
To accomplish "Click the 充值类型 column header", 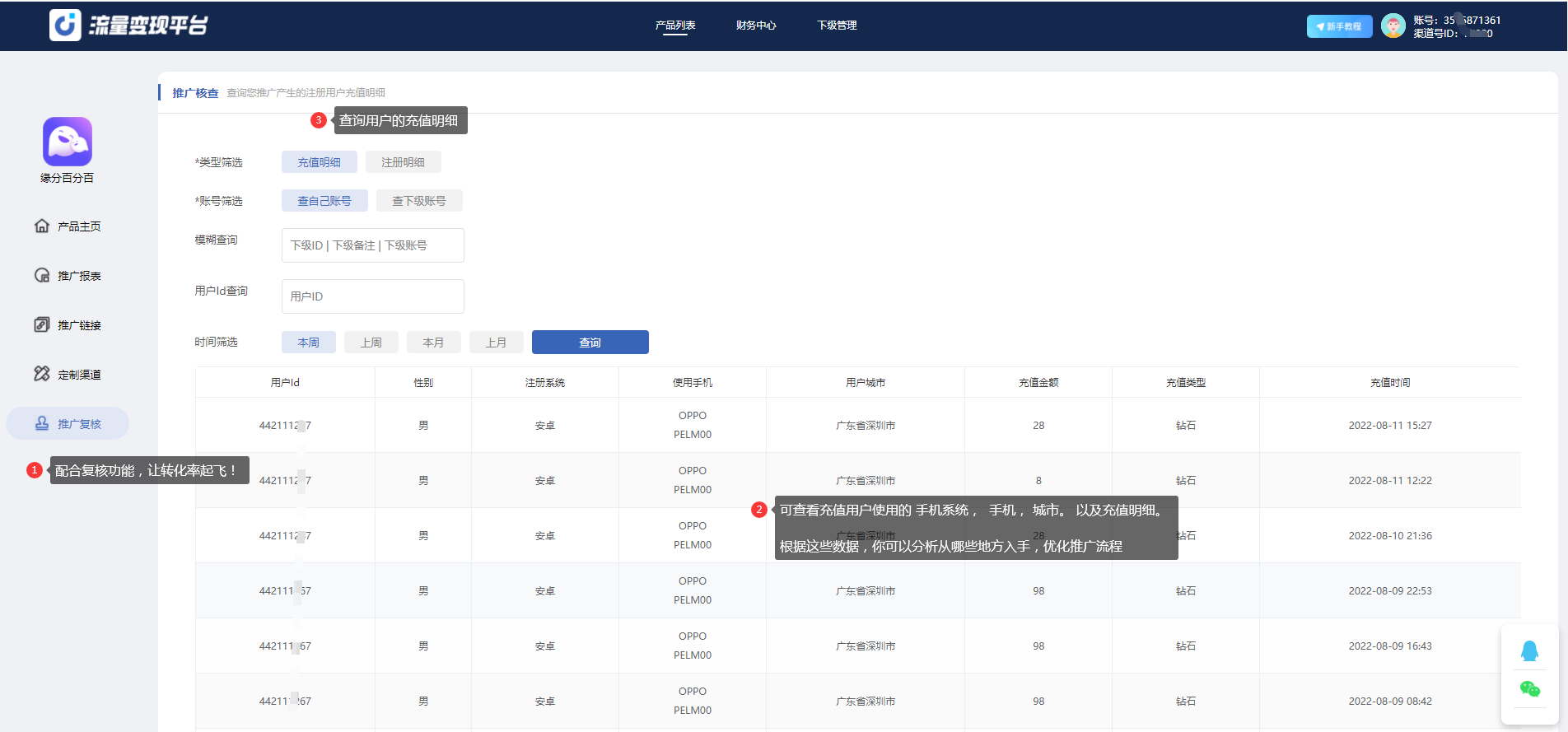I will tap(1186, 383).
